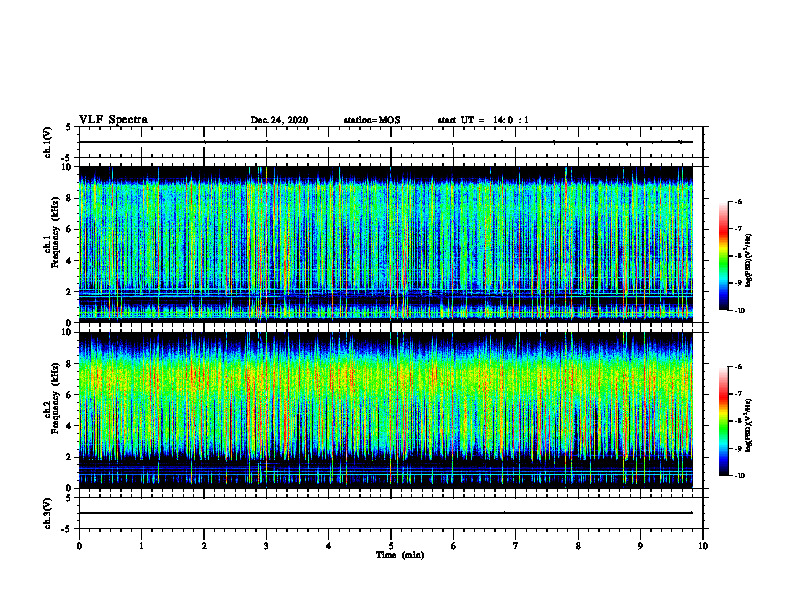Click the '-10' tick on ch.2 colorbar
The image size is (792, 612).
point(739,476)
